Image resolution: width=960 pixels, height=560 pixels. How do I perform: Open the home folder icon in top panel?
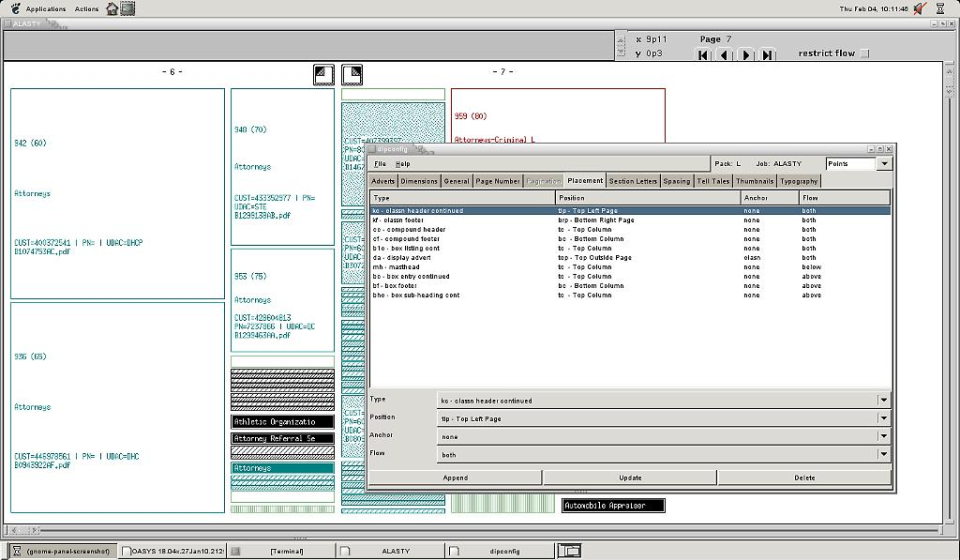click(112, 8)
